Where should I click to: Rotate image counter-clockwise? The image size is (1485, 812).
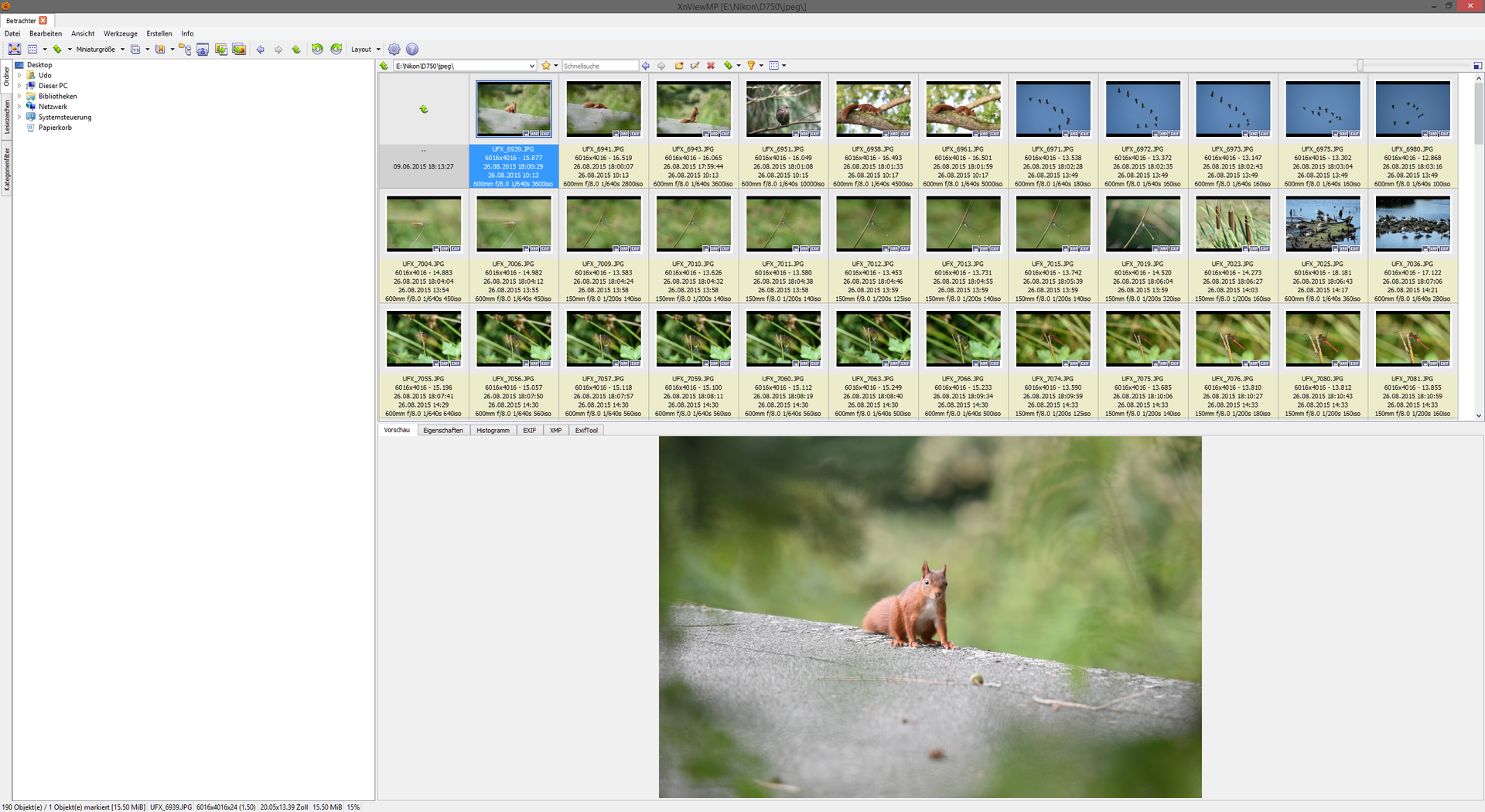pyautogui.click(x=317, y=49)
